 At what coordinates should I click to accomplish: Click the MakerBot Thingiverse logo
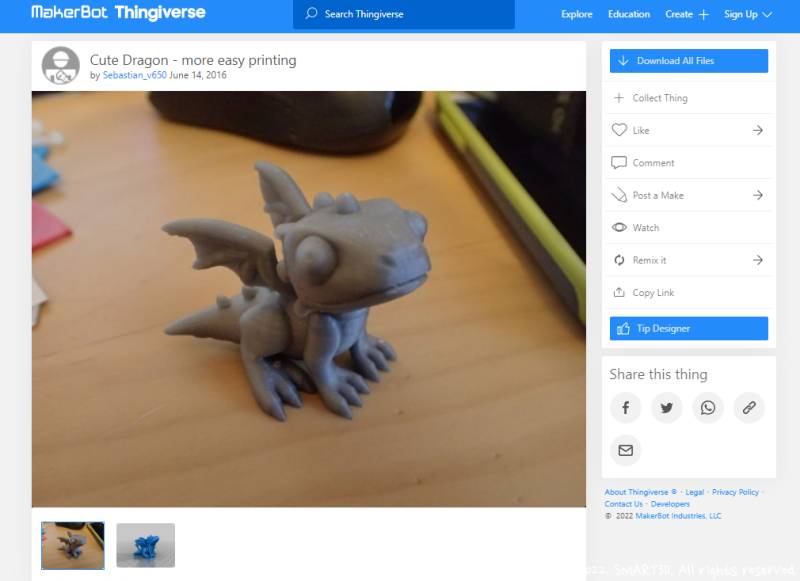coord(118,12)
